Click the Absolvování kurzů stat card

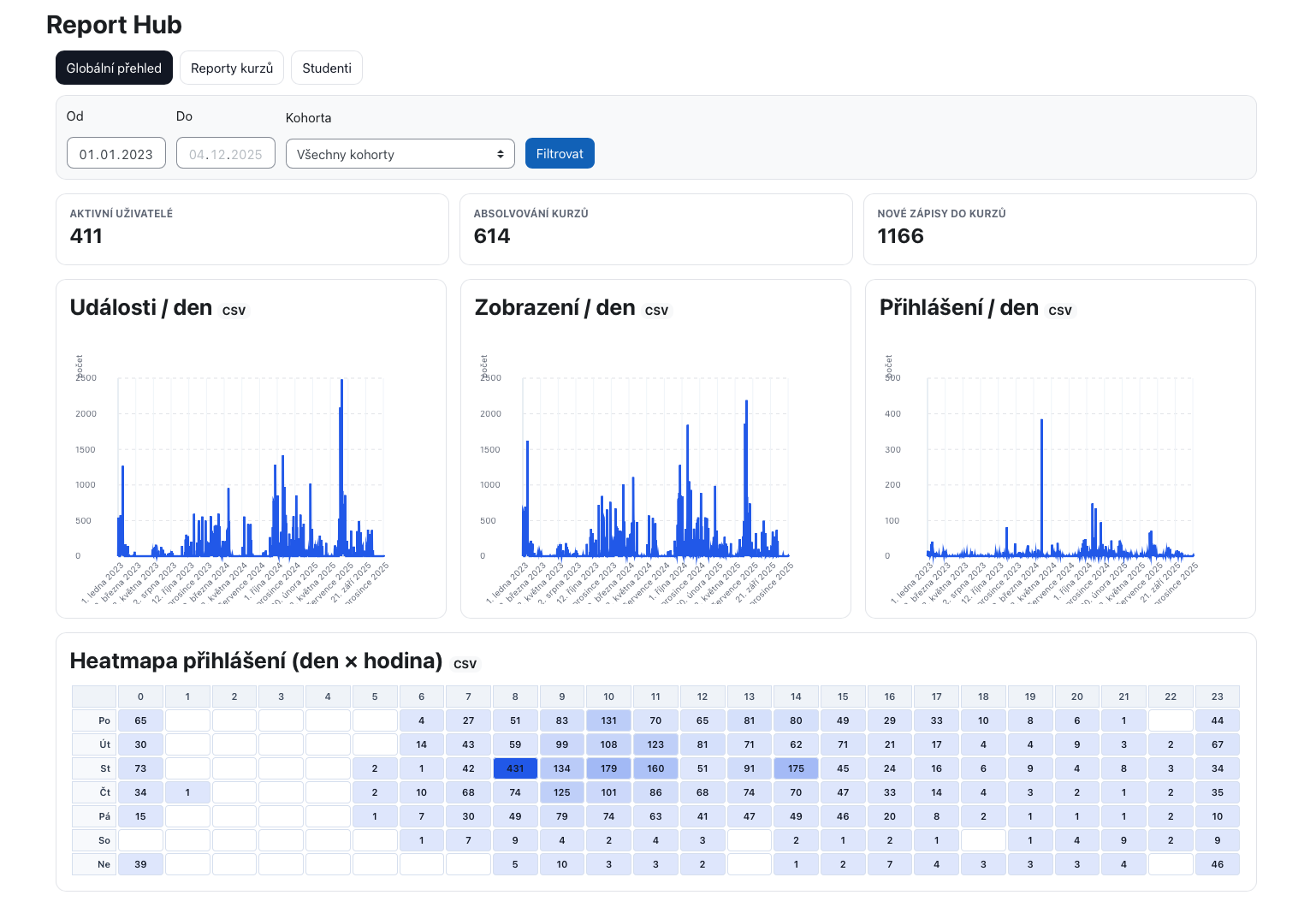655,229
